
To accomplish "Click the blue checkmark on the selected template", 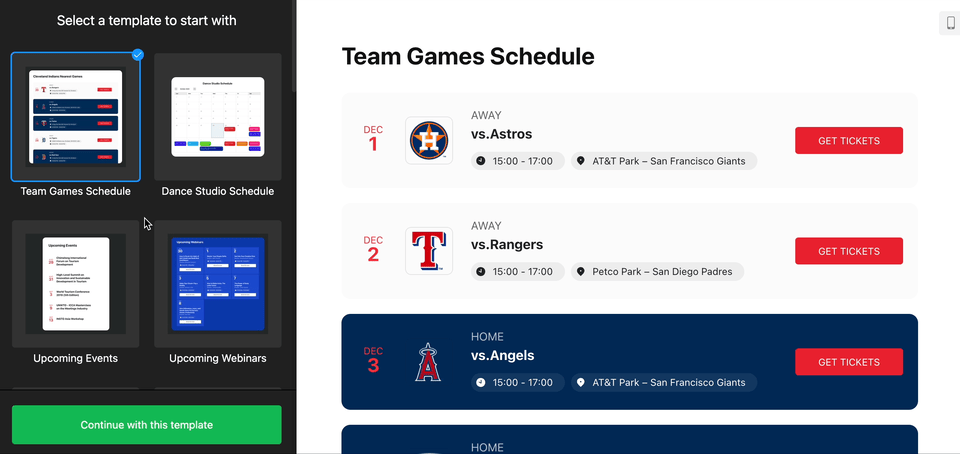I will 138,55.
